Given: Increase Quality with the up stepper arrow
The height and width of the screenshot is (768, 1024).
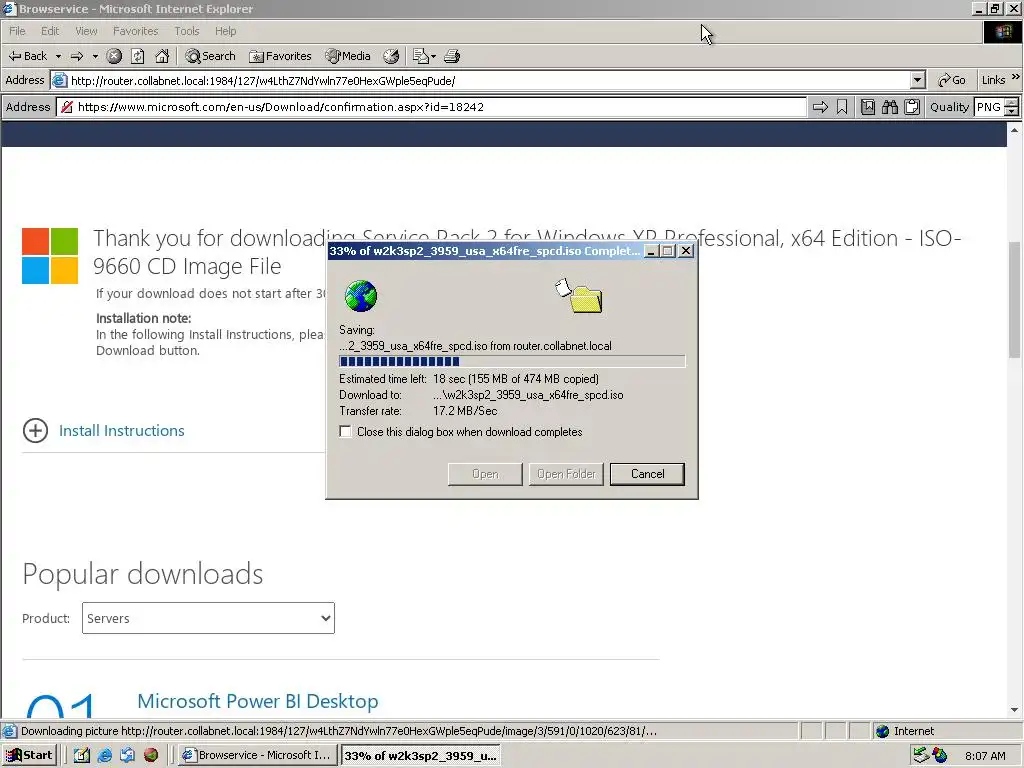Looking at the screenshot, I should click(1012, 103).
